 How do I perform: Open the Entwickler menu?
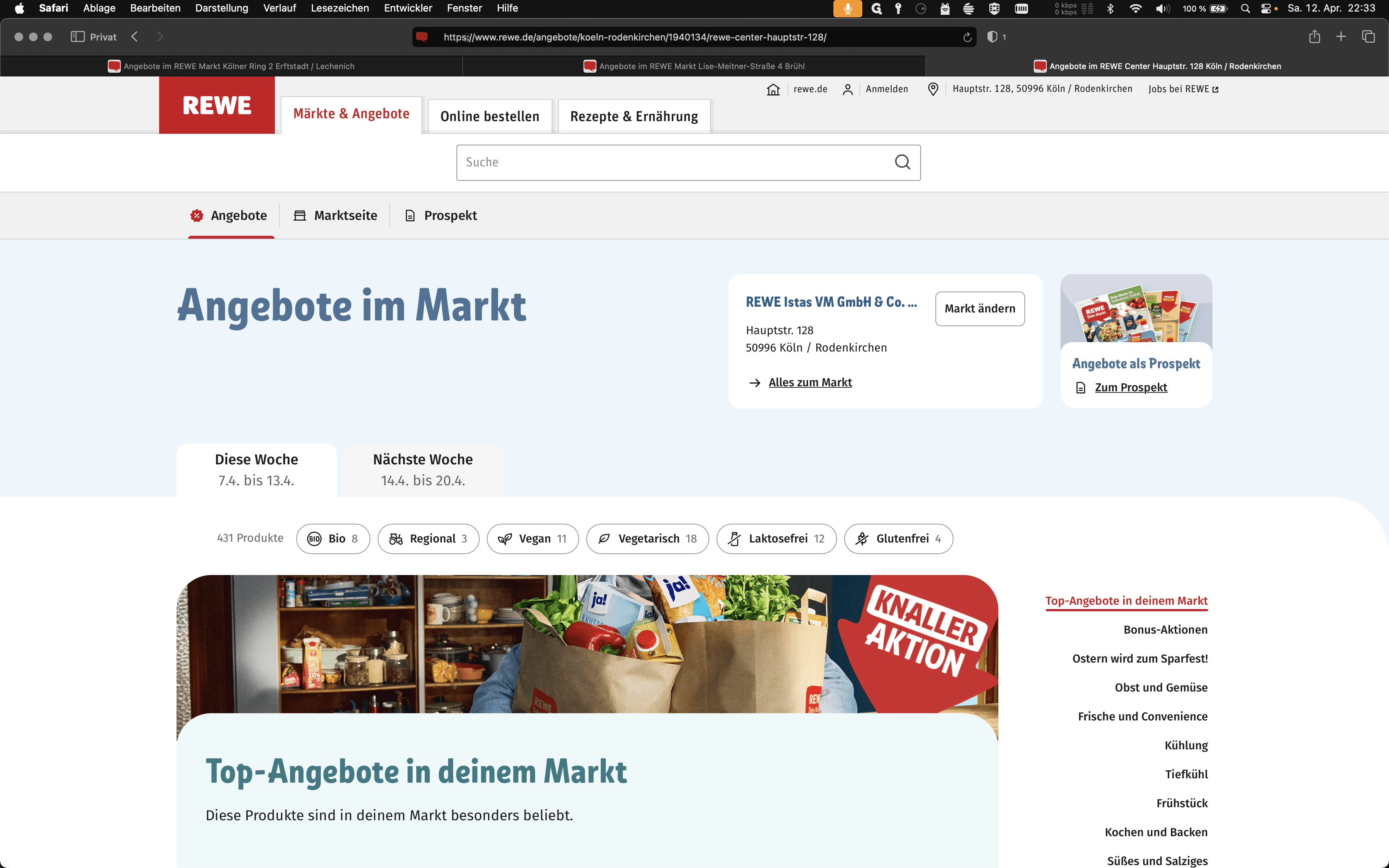[x=408, y=8]
